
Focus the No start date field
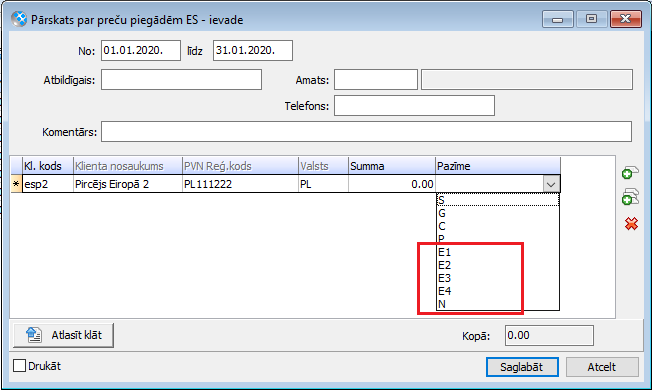pos(141,50)
